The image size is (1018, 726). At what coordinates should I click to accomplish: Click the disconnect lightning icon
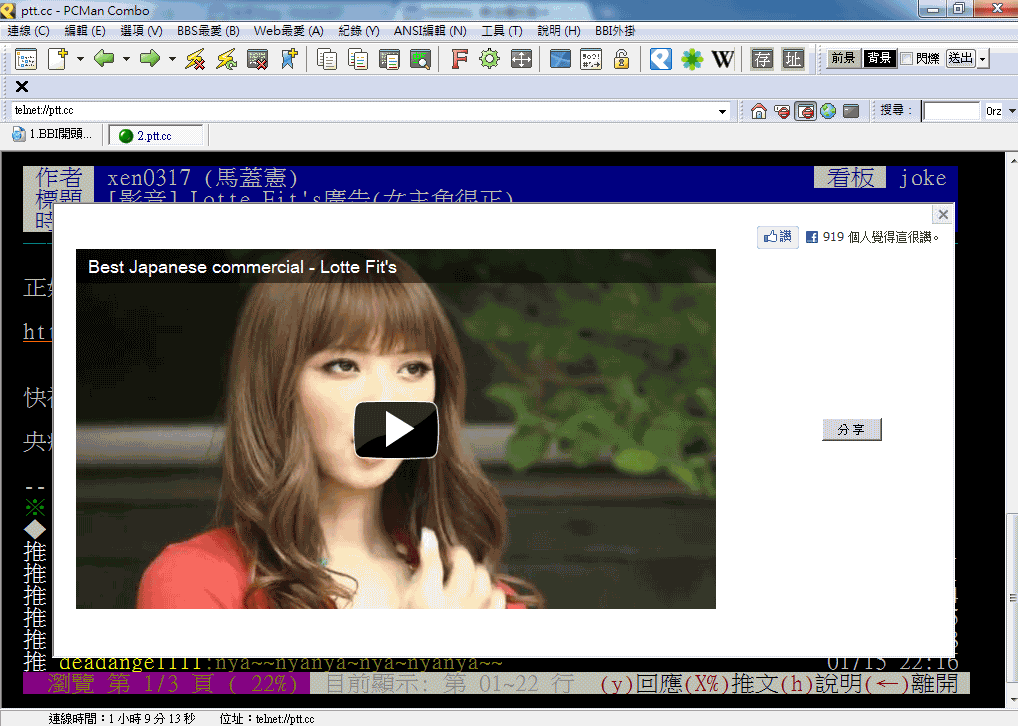(x=195, y=59)
